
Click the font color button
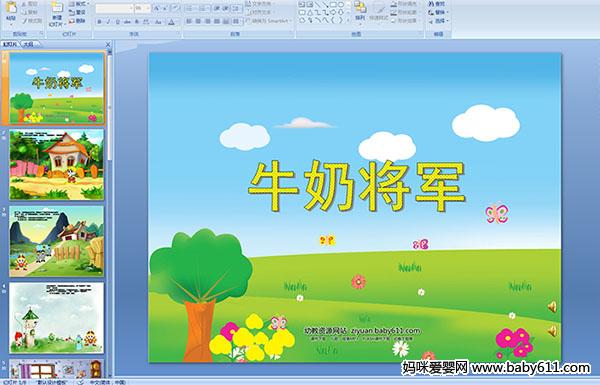click(x=172, y=22)
